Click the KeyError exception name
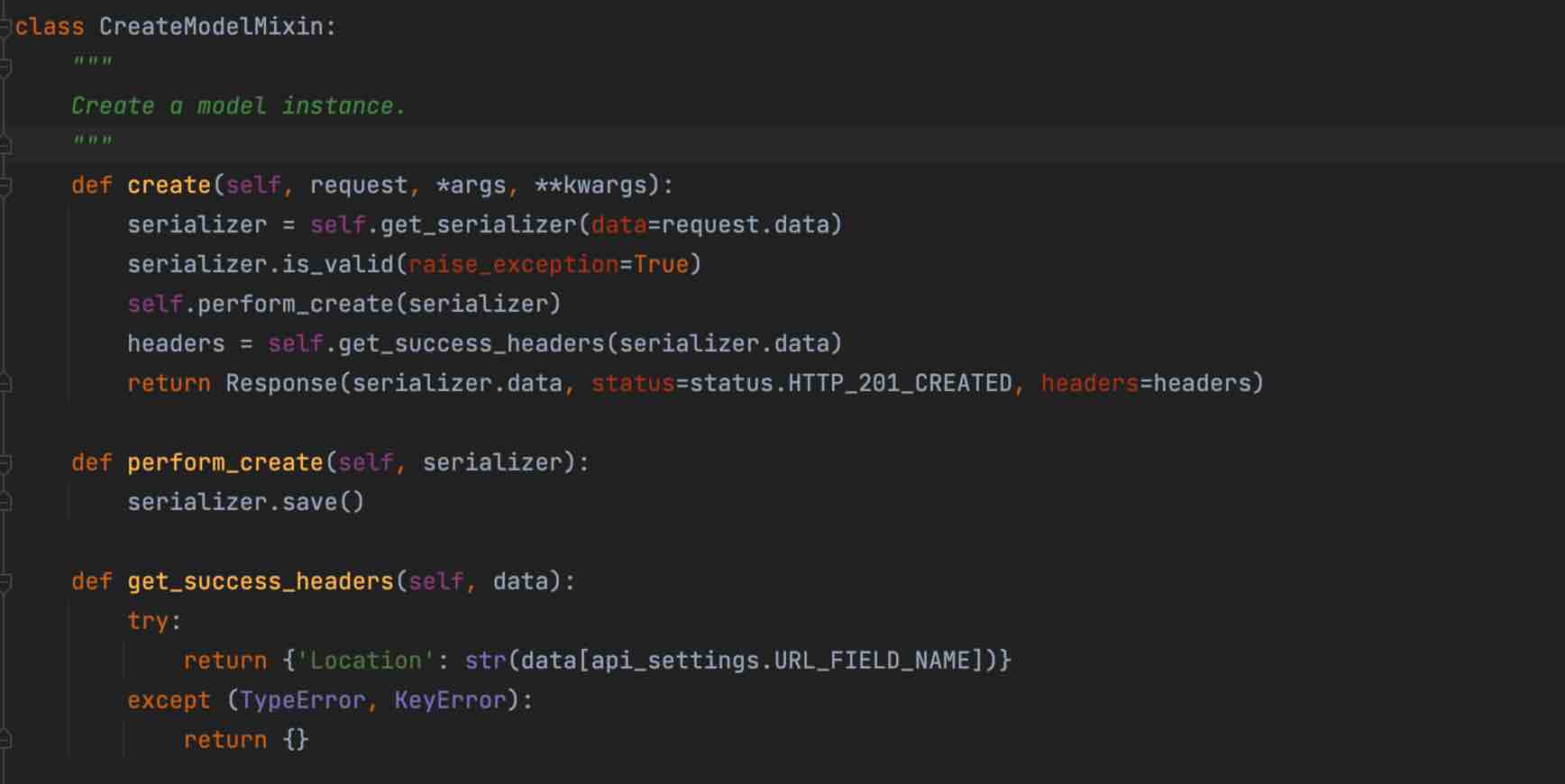Viewport: 1565px width, 784px height. [451, 701]
